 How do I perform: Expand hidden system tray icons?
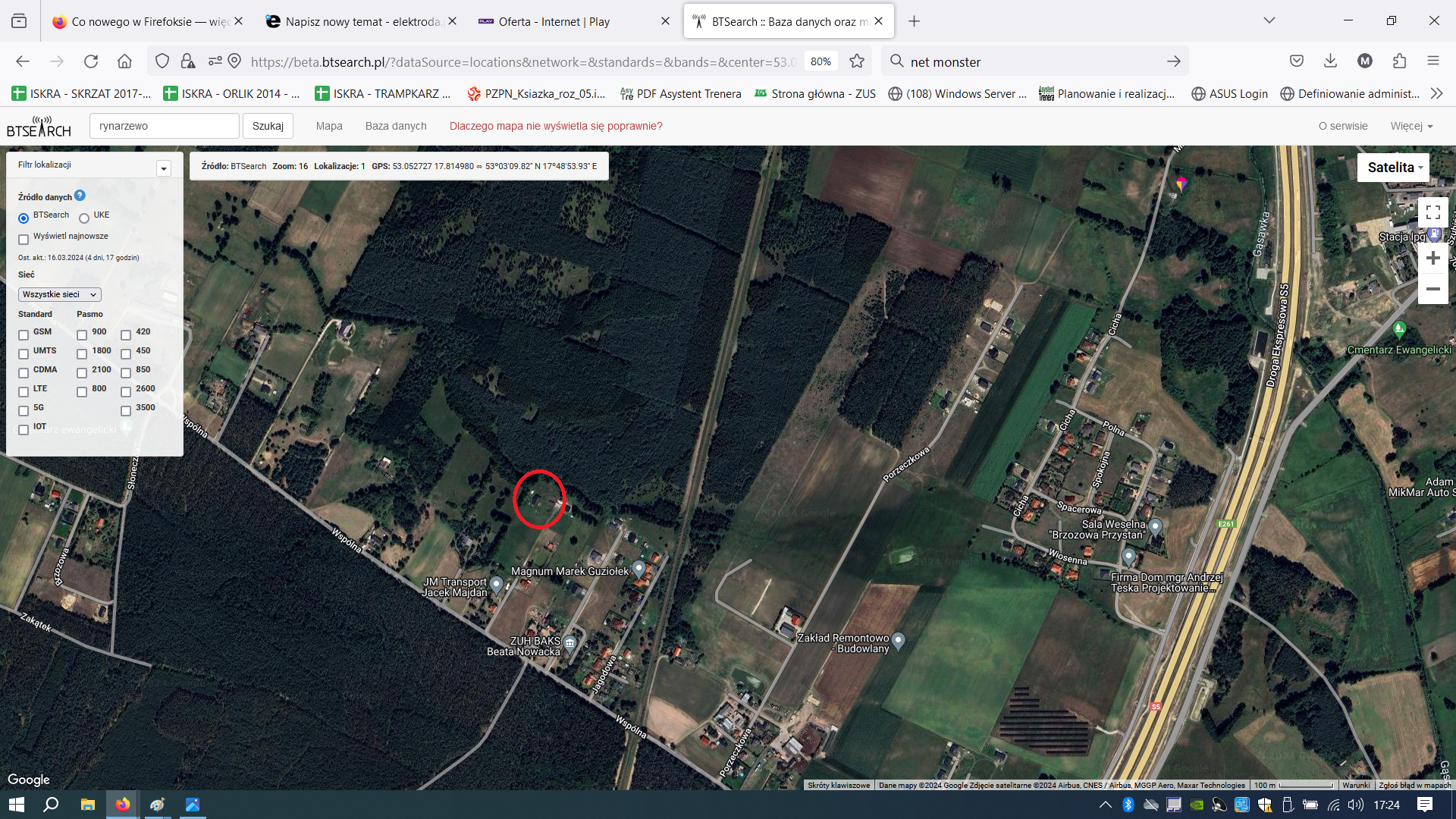pyautogui.click(x=1106, y=805)
